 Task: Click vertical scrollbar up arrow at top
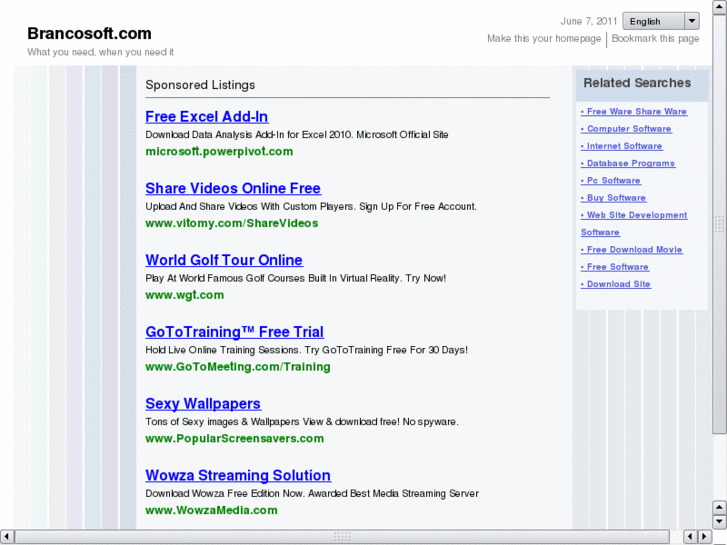tap(719, 7)
